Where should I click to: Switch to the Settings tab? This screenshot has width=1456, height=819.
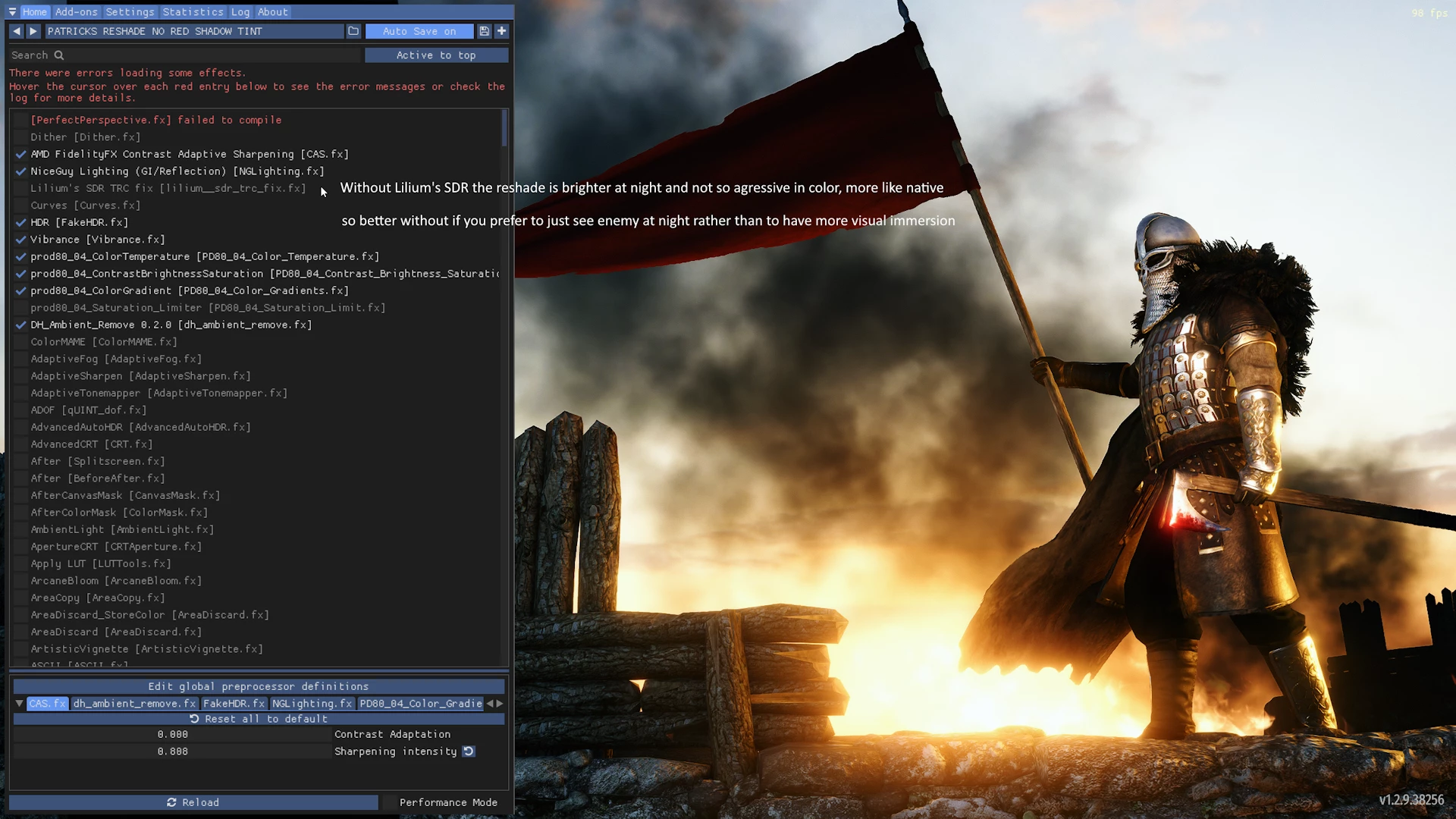(130, 12)
